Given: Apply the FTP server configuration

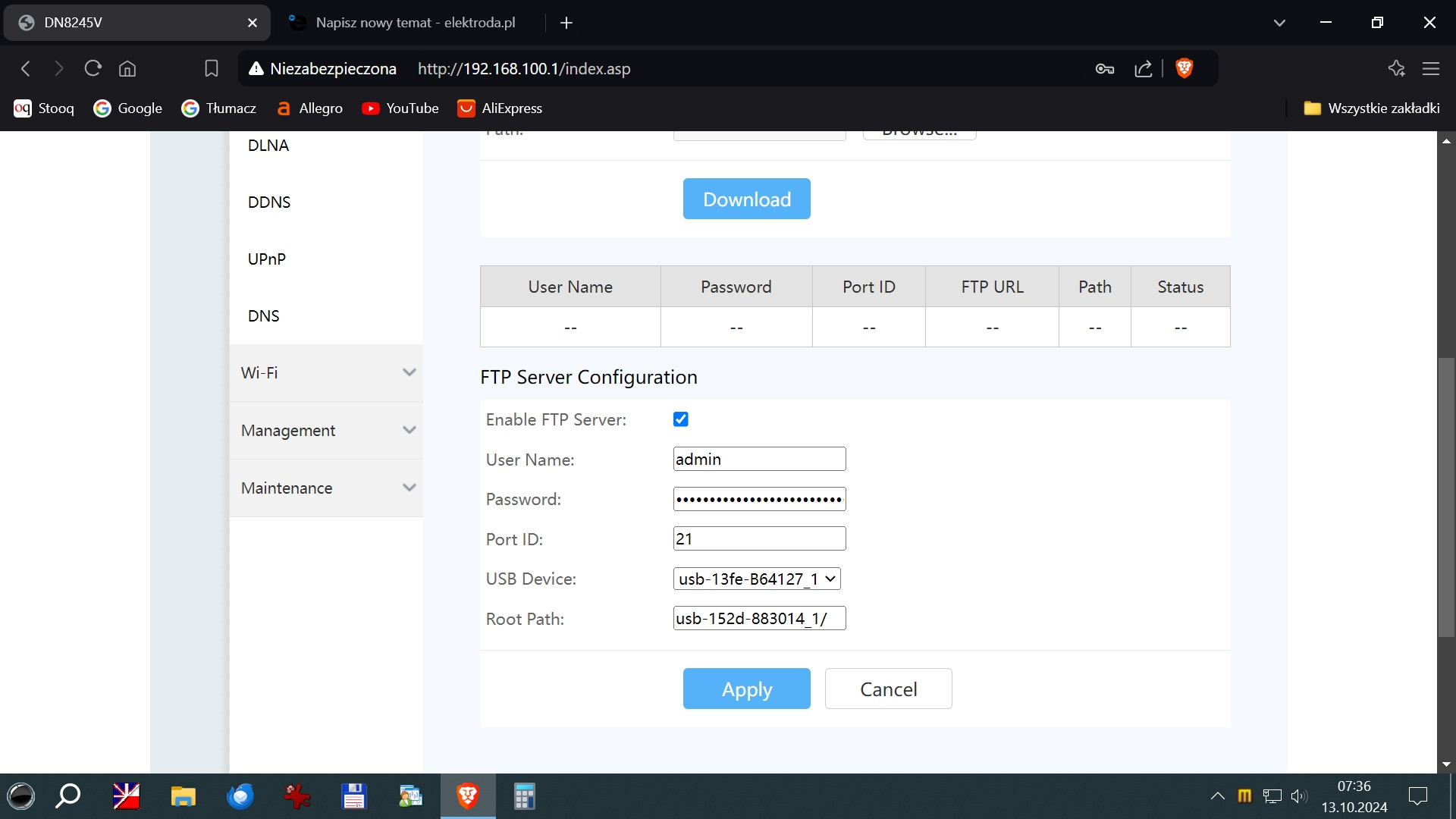Looking at the screenshot, I should 746,689.
